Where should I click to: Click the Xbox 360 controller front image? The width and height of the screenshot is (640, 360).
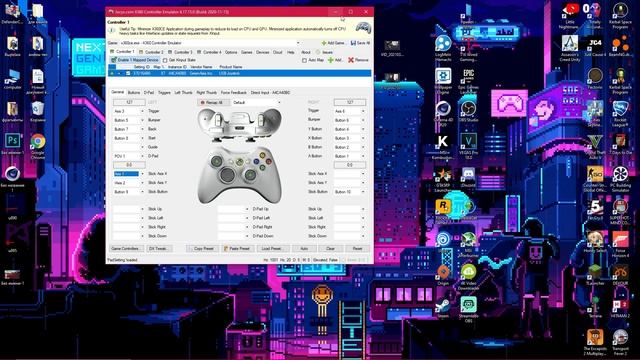coord(240,176)
